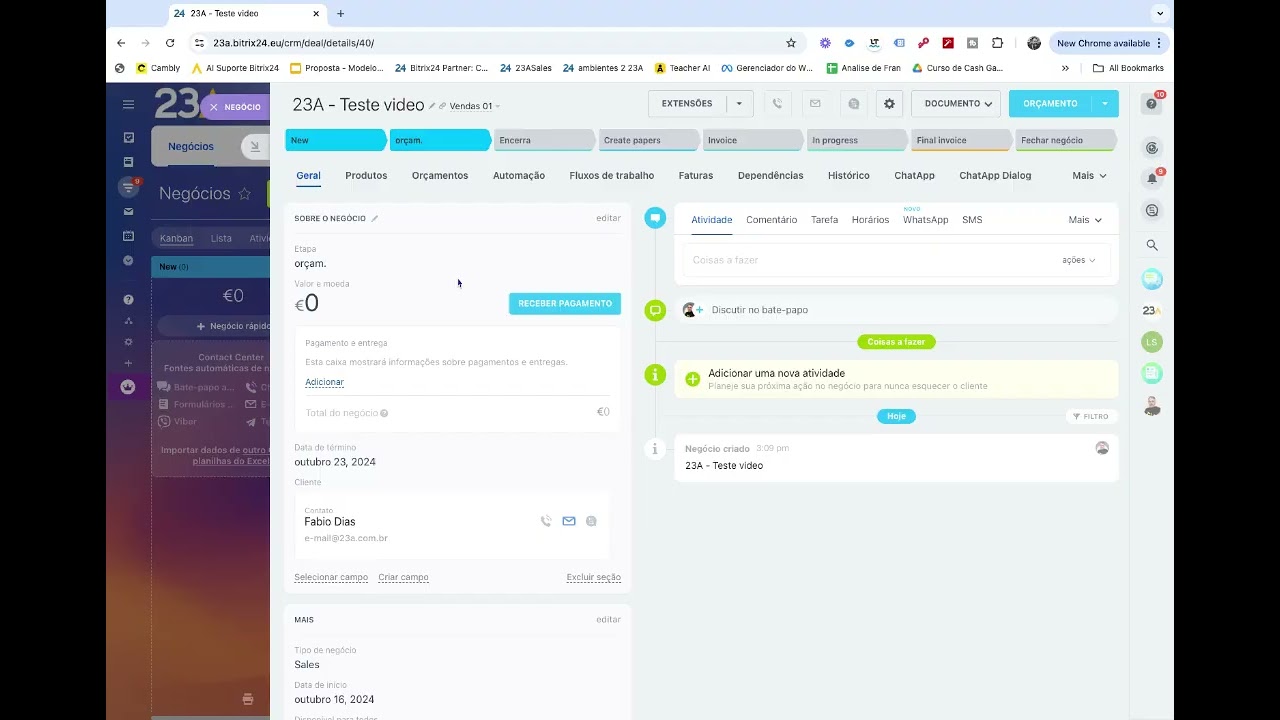Image resolution: width=1280 pixels, height=720 pixels.
Task: Email Fabio Dias using envelope icon
Action: tap(569, 521)
